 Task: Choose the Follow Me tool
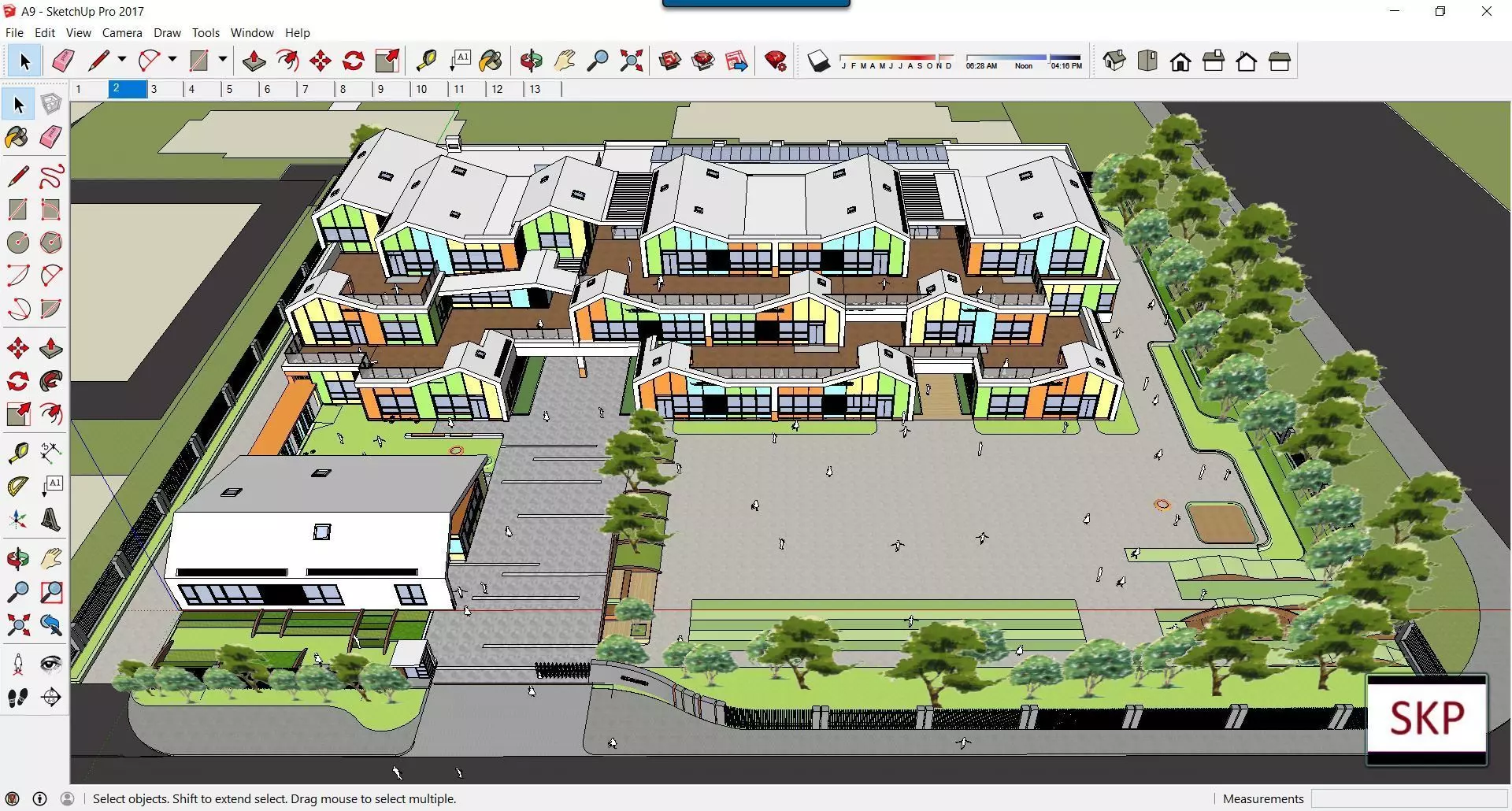pyautogui.click(x=51, y=381)
